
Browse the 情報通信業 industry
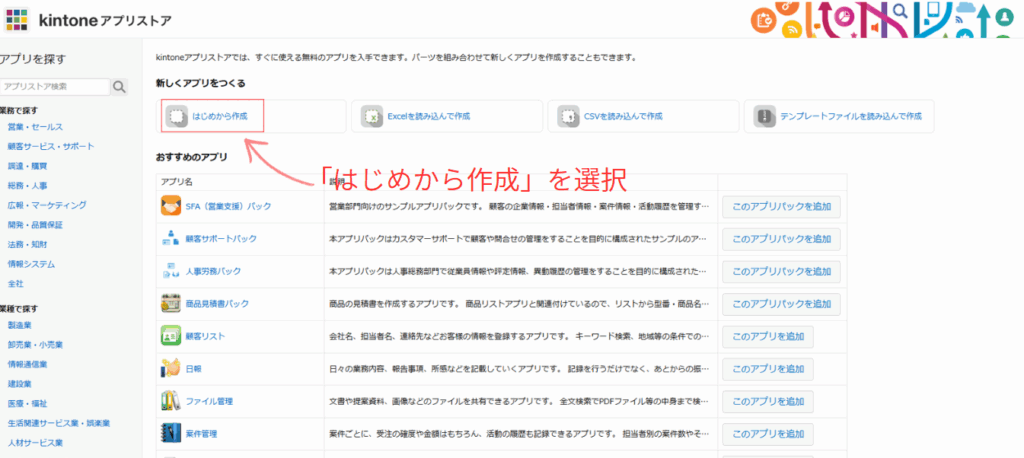point(27,364)
